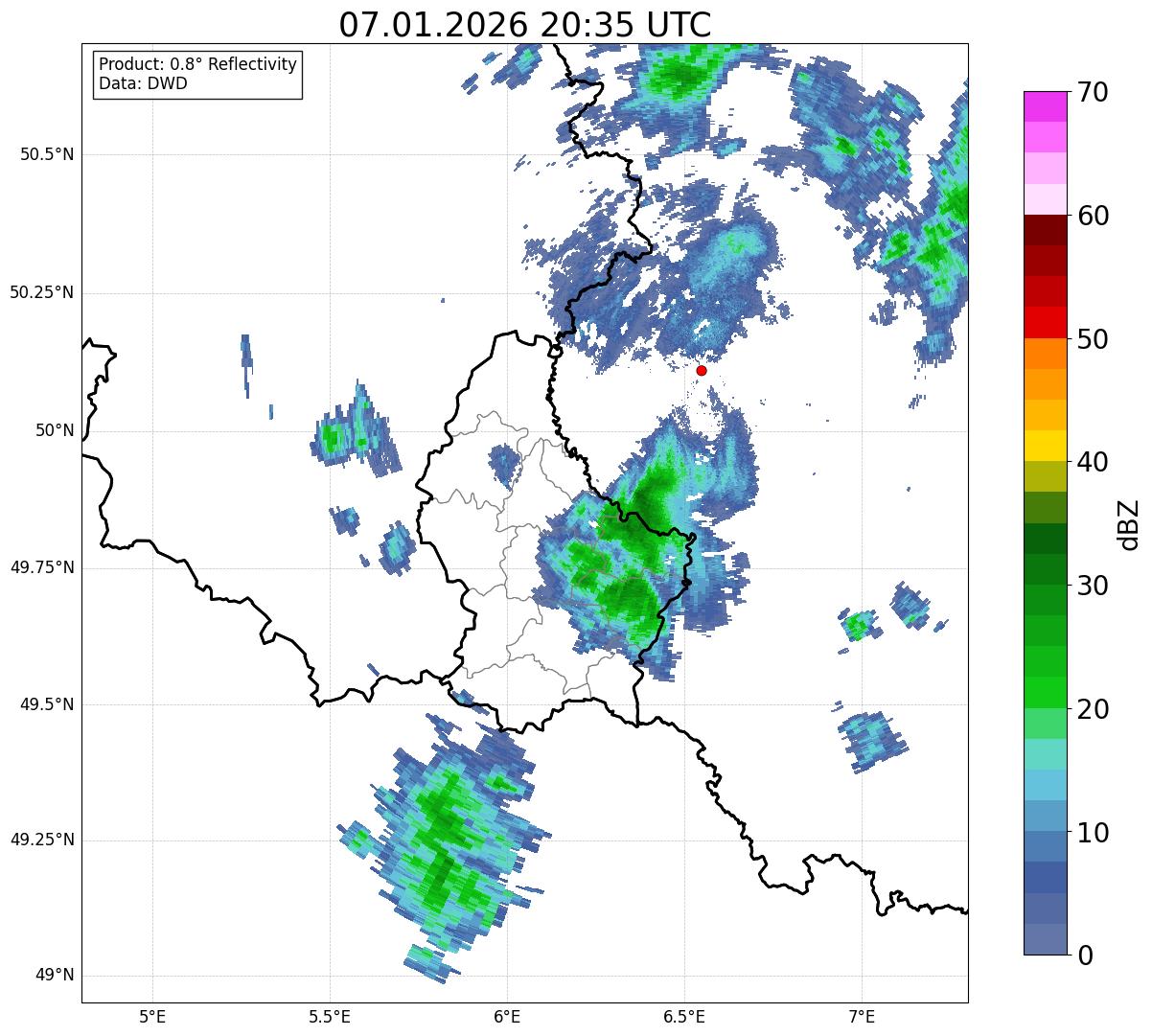Click the magenta top swatch of colorbar
1152x1036 pixels.
(1045, 106)
